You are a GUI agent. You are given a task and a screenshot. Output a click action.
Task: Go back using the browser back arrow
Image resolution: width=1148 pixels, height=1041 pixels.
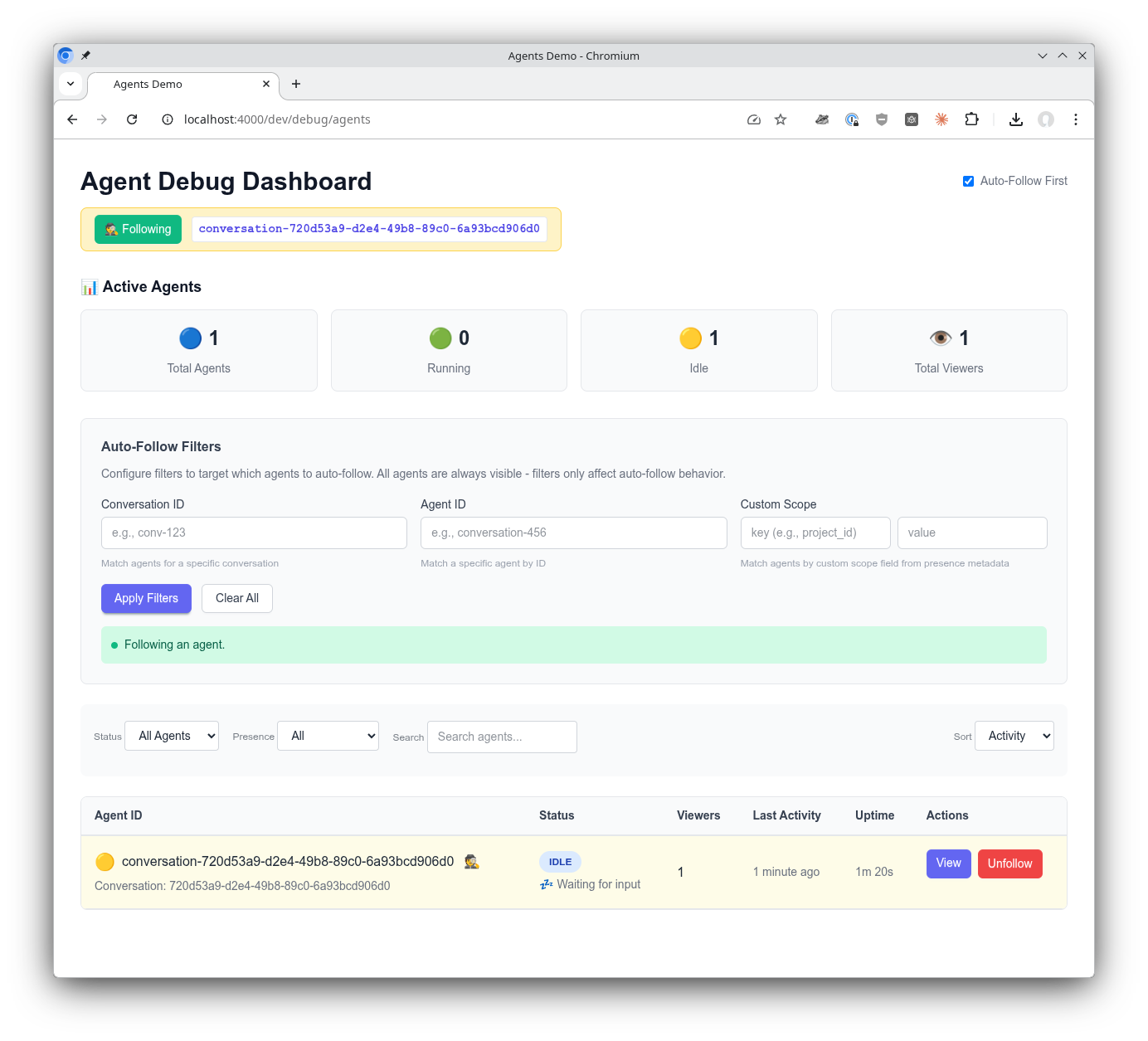click(72, 119)
